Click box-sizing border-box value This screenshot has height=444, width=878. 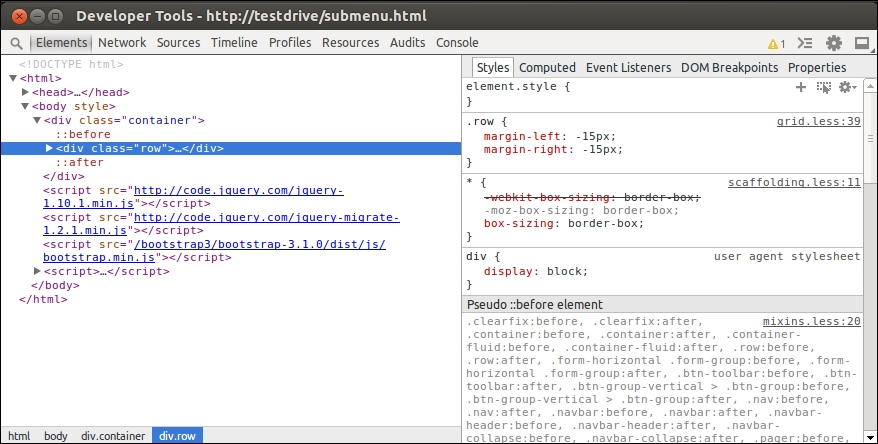tap(603, 223)
